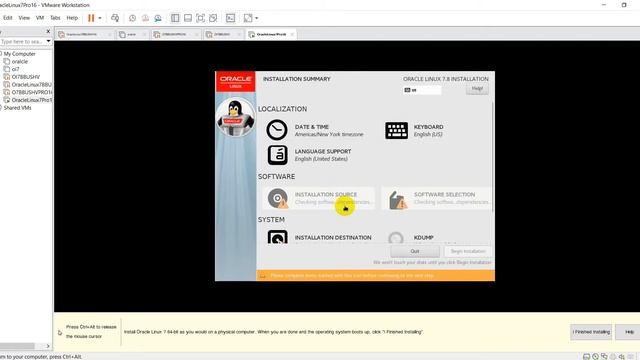Screen dimensions: 640x360
Task: Toggle the thumbnail bar icon
Action: [188, 18]
